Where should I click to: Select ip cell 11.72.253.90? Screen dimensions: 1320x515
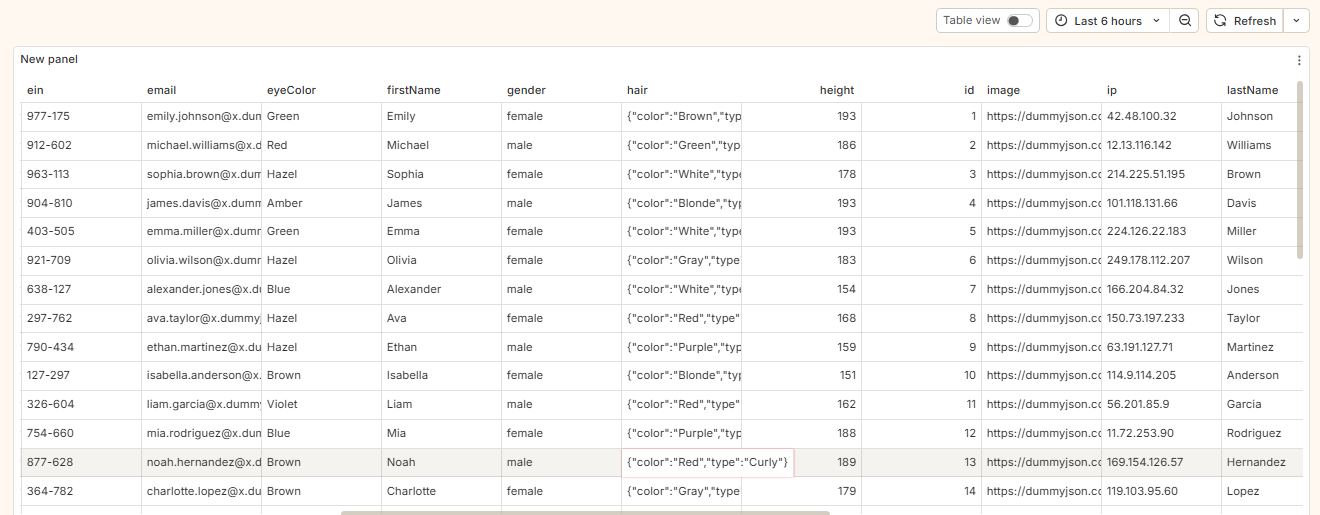pyautogui.click(x=1161, y=434)
